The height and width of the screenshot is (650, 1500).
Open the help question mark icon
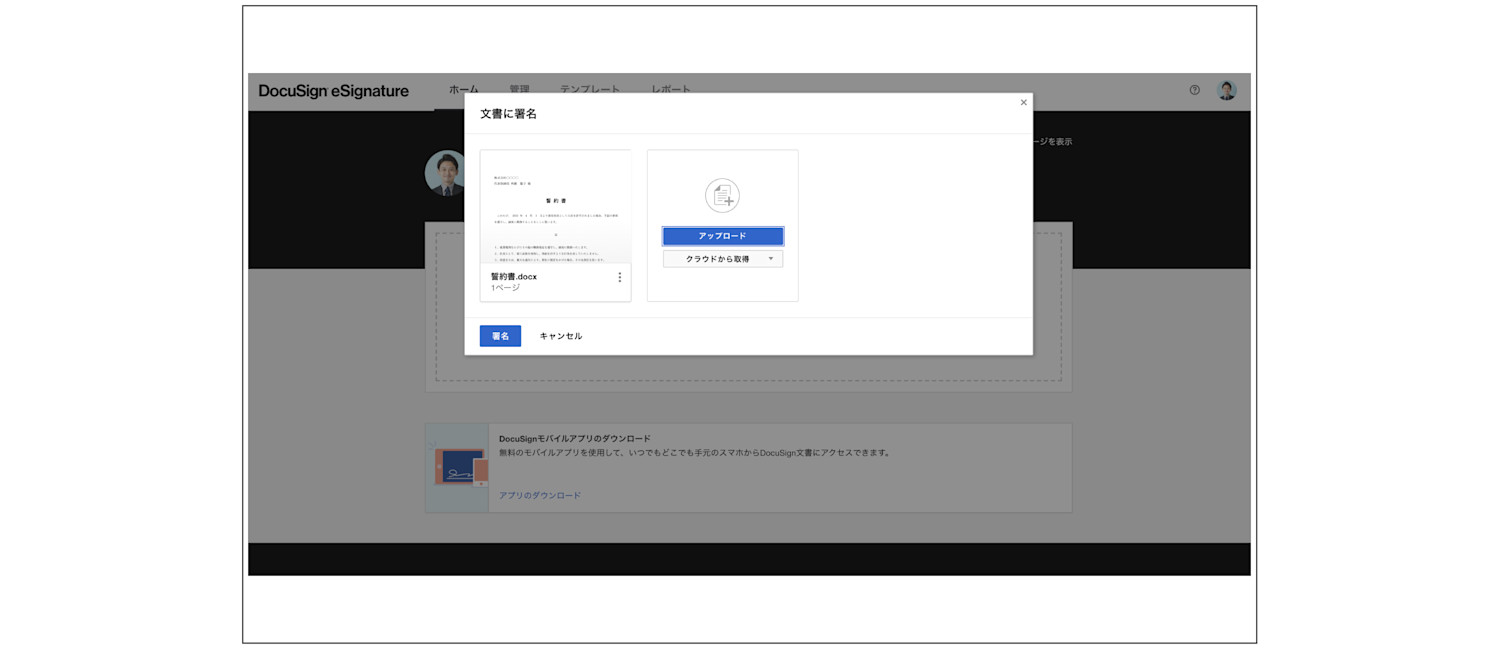[x=1194, y=91]
